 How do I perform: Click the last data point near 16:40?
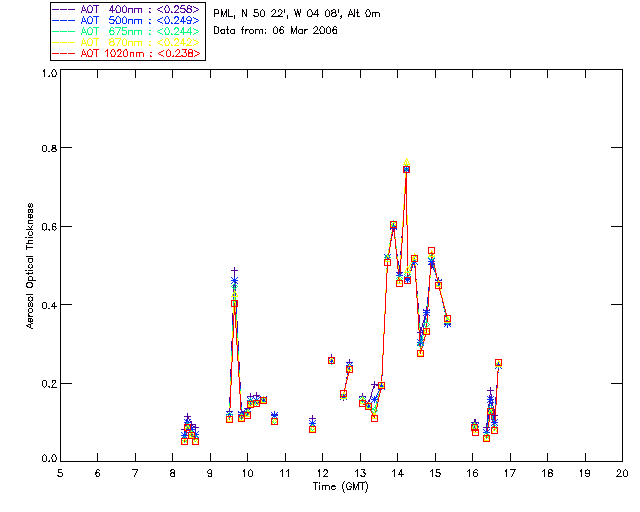point(498,363)
